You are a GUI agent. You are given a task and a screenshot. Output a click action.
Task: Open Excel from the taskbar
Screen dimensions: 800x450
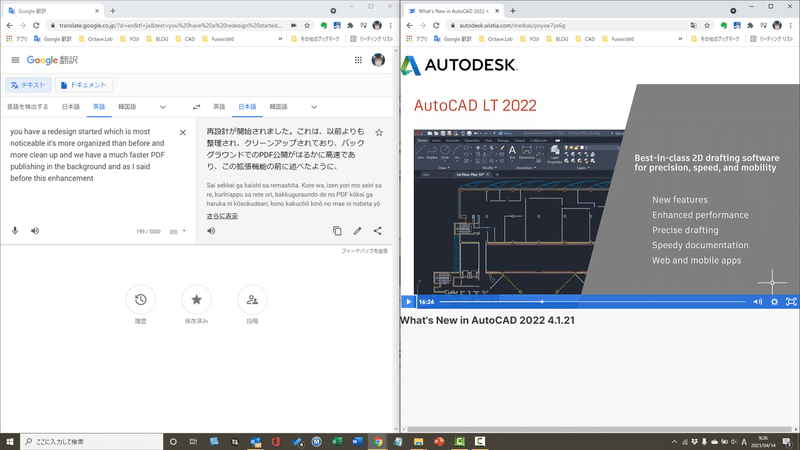point(337,442)
